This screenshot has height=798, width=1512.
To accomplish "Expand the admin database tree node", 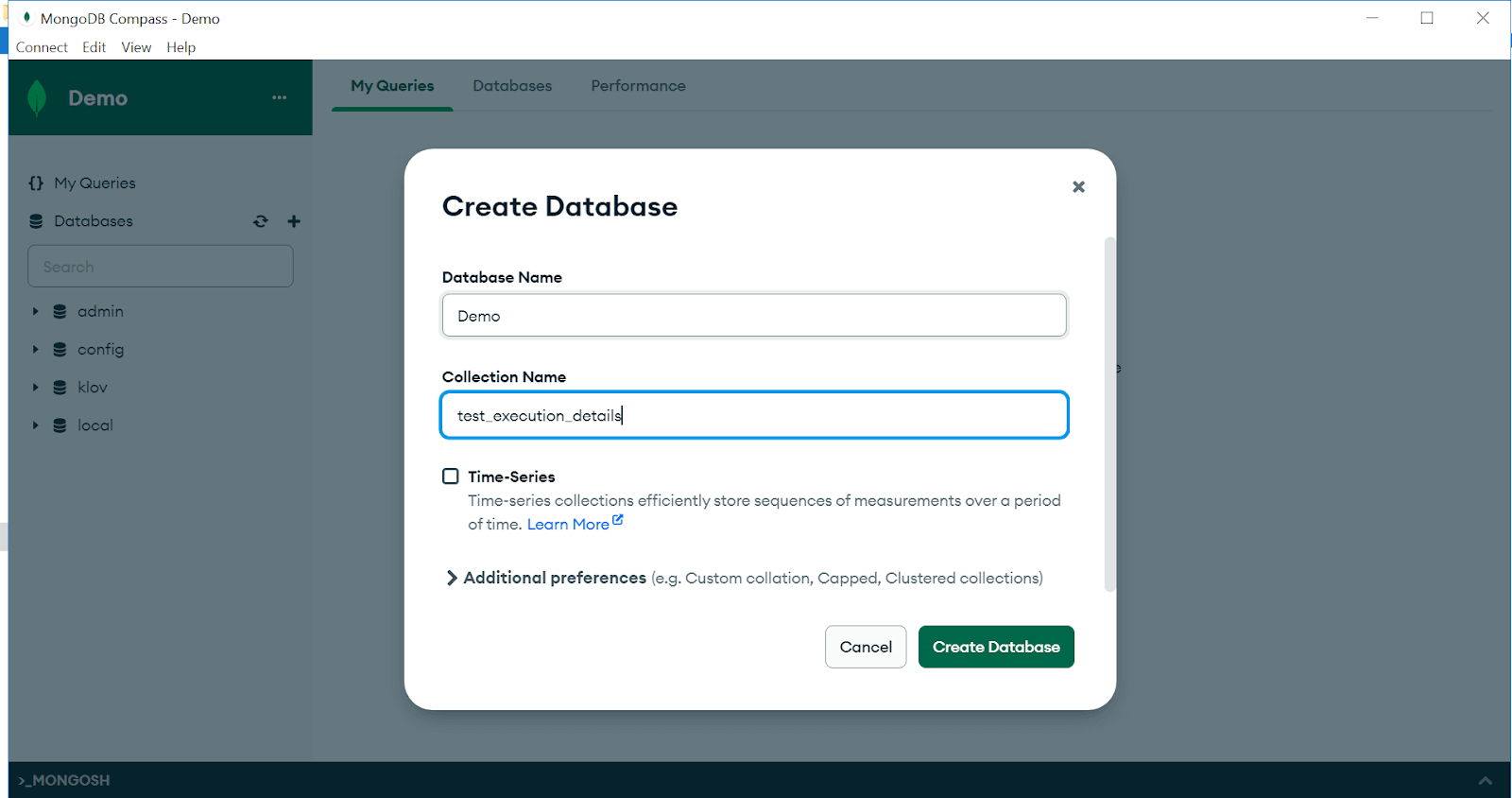I will click(35, 311).
